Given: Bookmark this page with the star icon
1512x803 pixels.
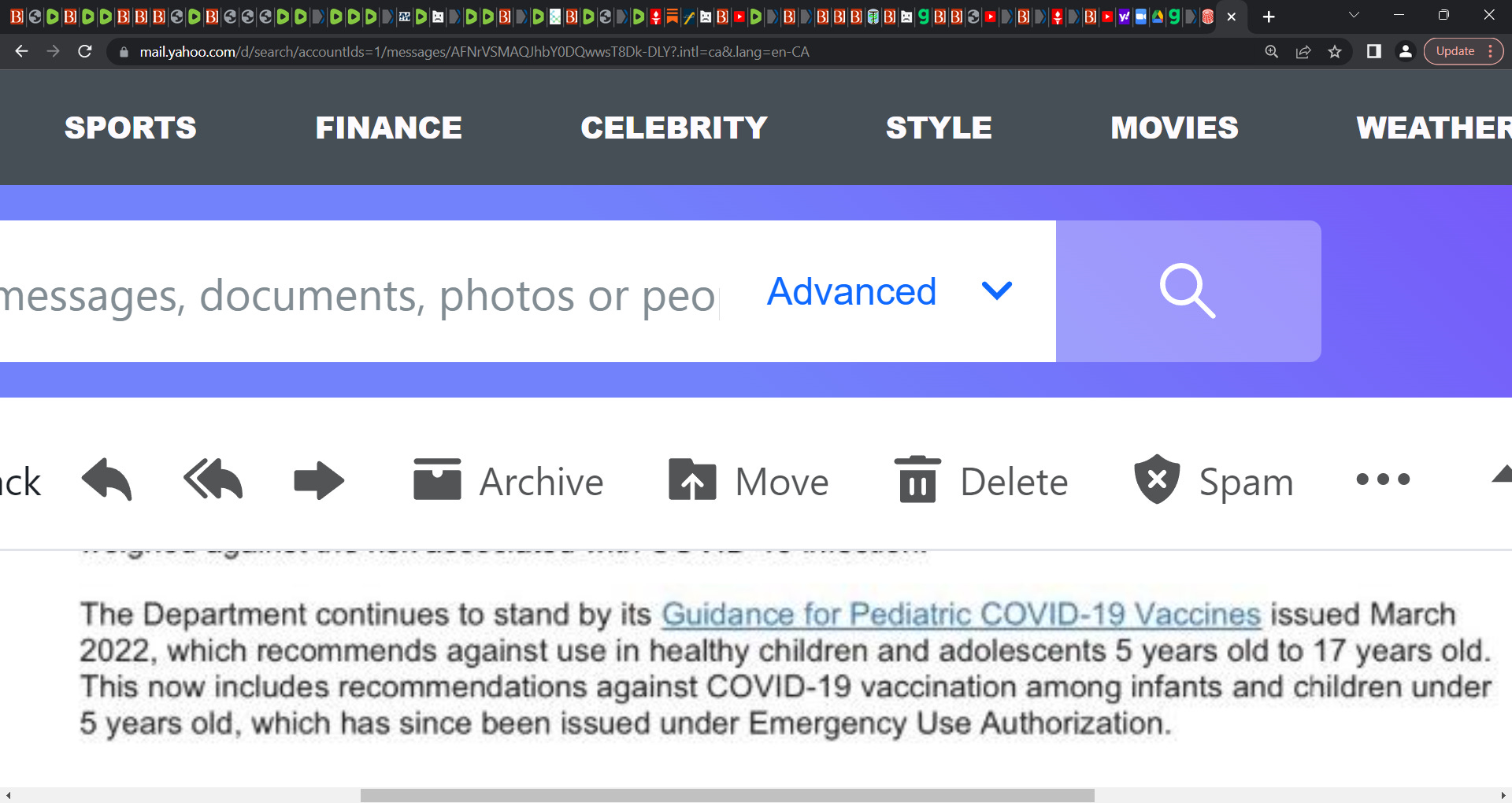Looking at the screenshot, I should pyautogui.click(x=1335, y=52).
